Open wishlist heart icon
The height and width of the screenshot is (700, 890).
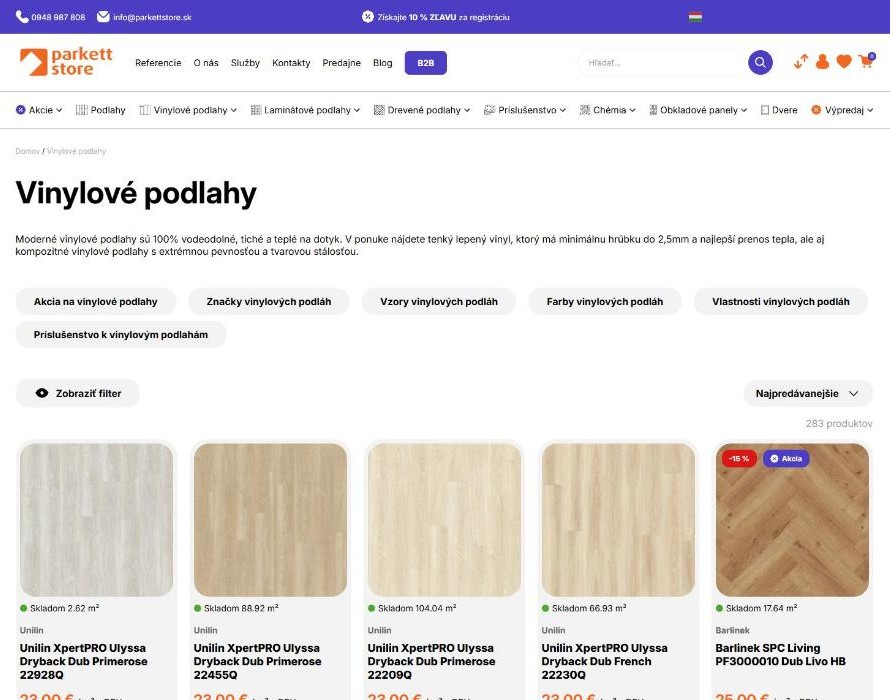pyautogui.click(x=844, y=62)
